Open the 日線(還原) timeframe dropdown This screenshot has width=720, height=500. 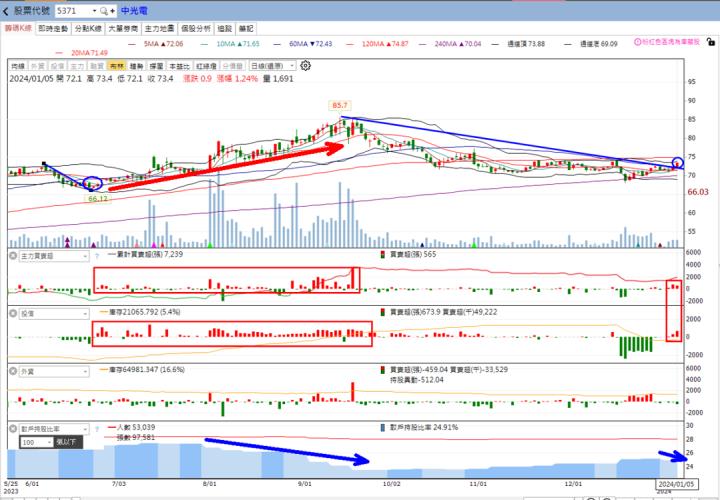click(x=273, y=65)
